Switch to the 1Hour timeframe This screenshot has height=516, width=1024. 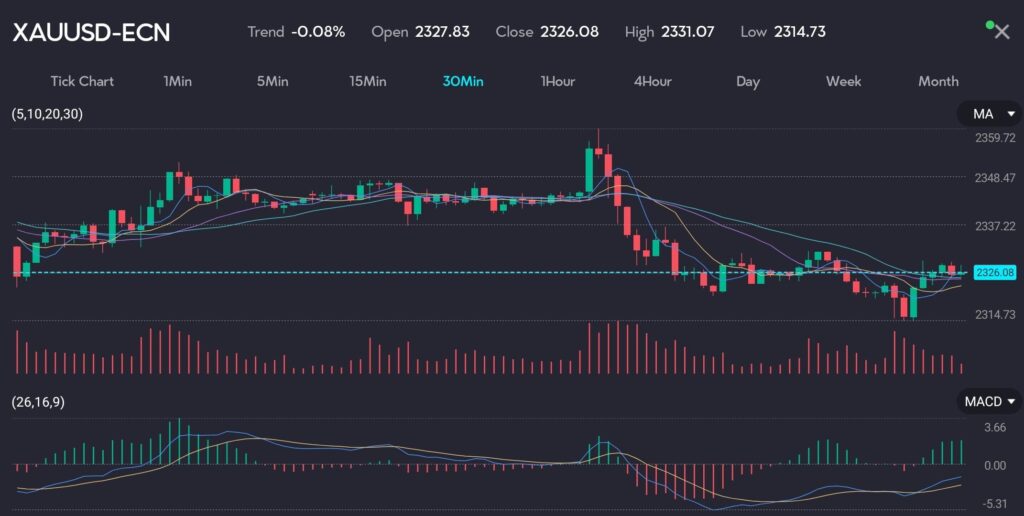click(x=557, y=81)
